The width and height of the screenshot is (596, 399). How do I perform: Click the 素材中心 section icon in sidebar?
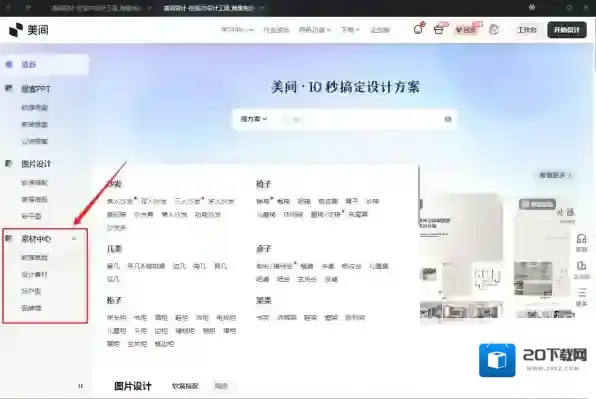[8, 238]
